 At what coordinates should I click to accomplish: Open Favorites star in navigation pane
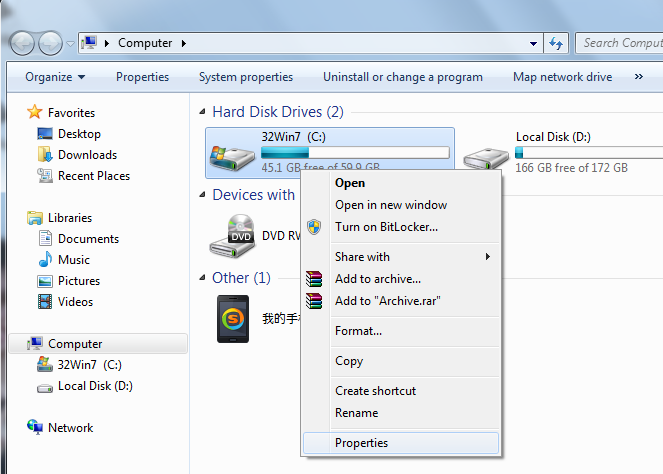click(36, 113)
